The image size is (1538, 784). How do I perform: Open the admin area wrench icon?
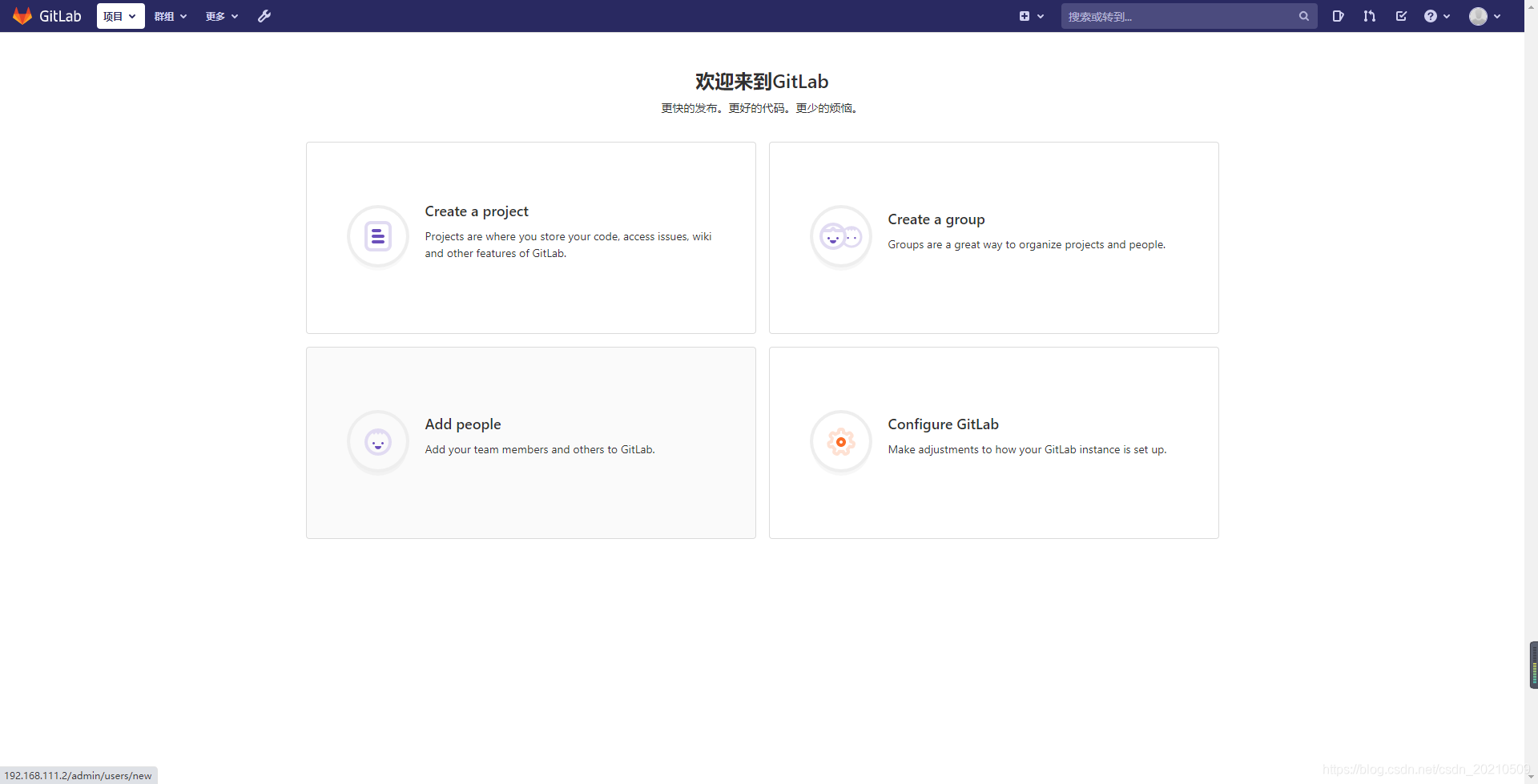264,16
